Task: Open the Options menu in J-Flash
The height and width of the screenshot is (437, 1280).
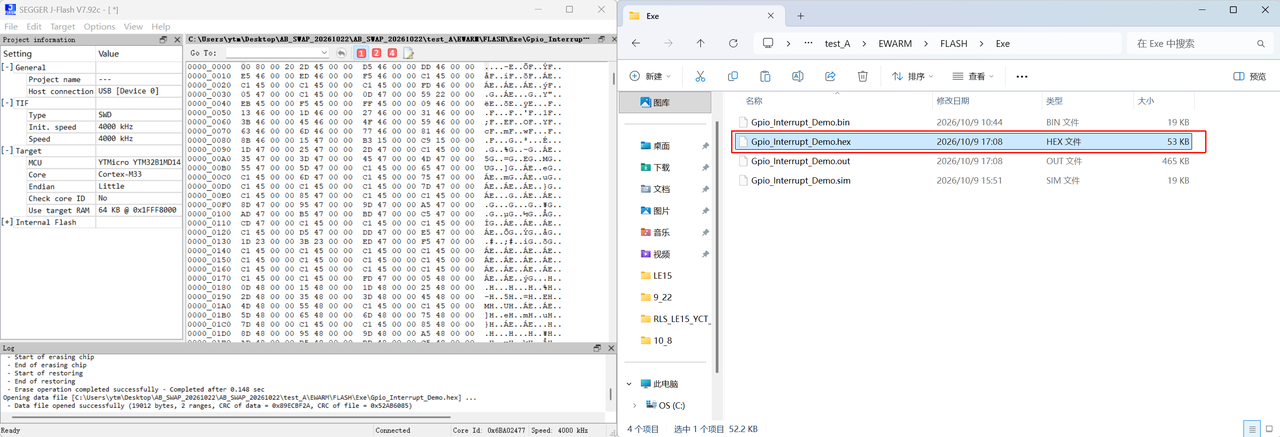Action: pos(99,26)
